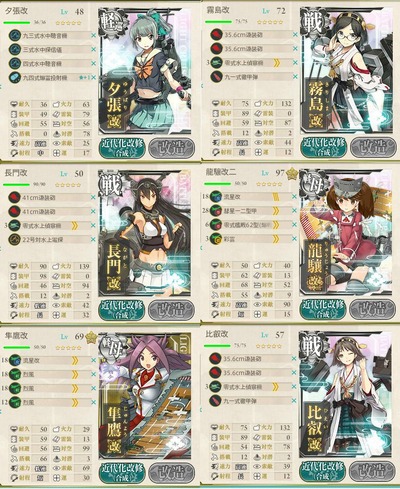Click Ryuujou's Saiun scout plane icon
Image resolution: width=400 pixels, height=489 pixels.
coord(216,239)
